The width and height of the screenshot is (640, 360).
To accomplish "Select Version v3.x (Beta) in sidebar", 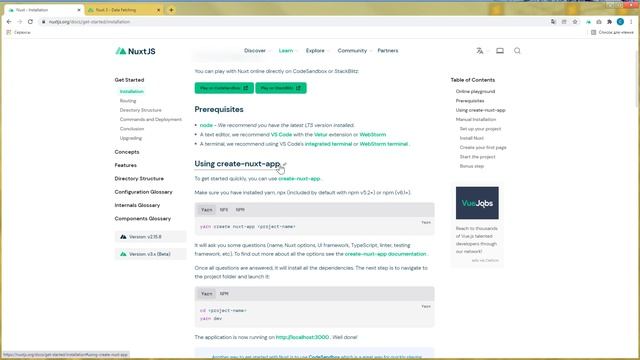I will [x=150, y=254].
